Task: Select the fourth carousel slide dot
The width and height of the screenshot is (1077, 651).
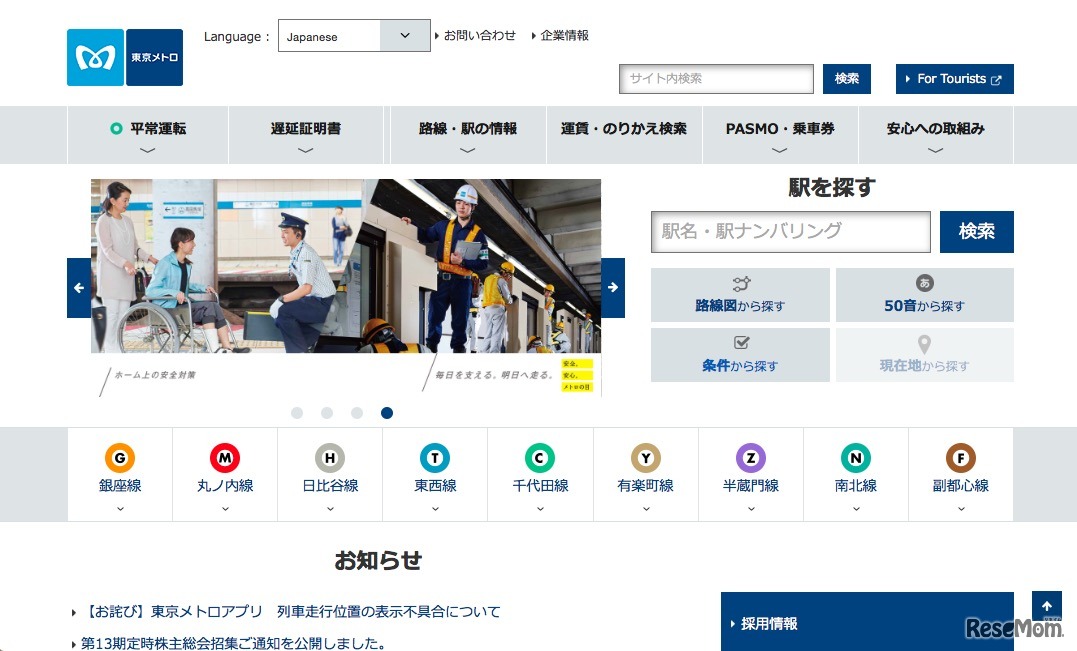Action: click(x=387, y=412)
